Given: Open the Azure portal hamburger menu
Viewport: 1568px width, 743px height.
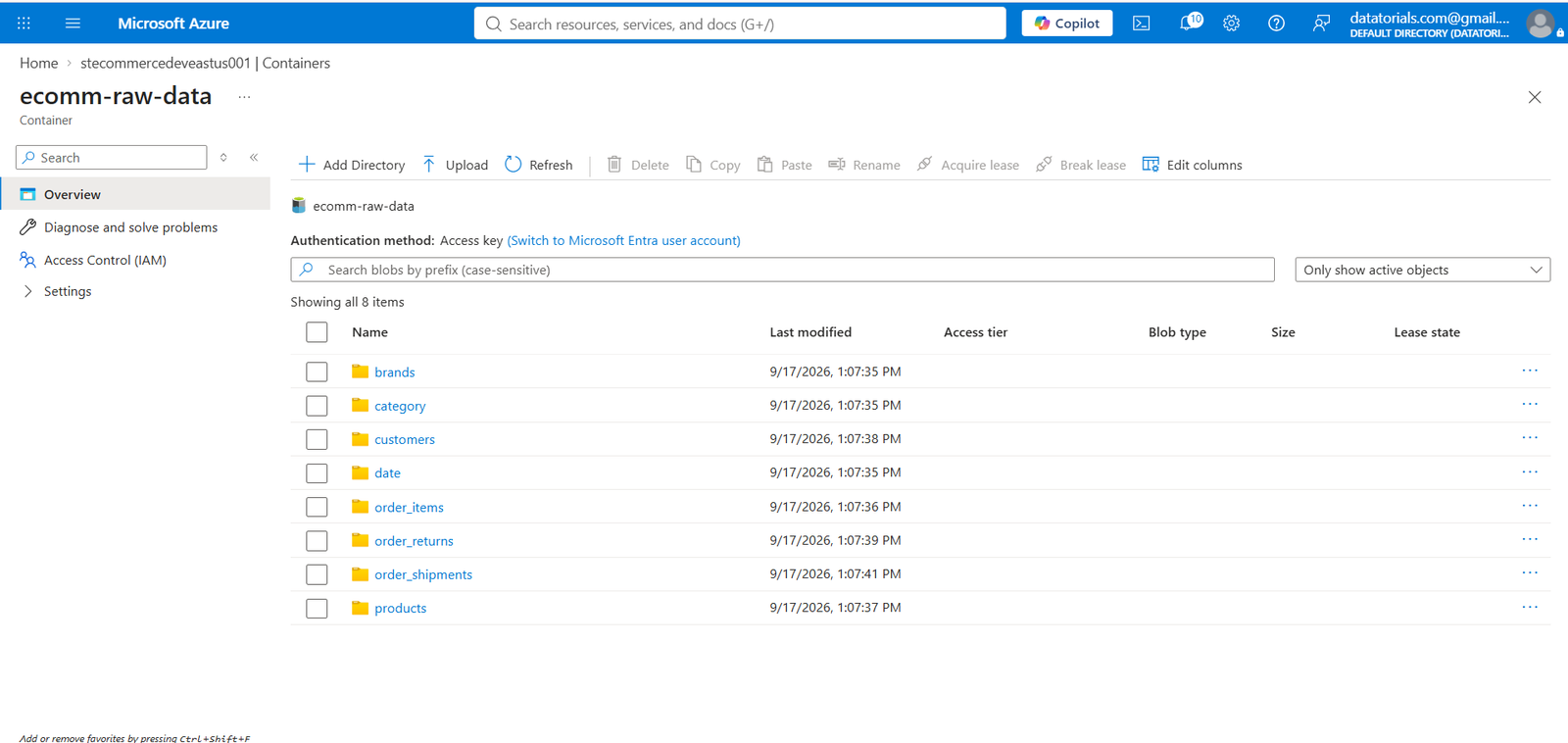Looking at the screenshot, I should coord(73,24).
